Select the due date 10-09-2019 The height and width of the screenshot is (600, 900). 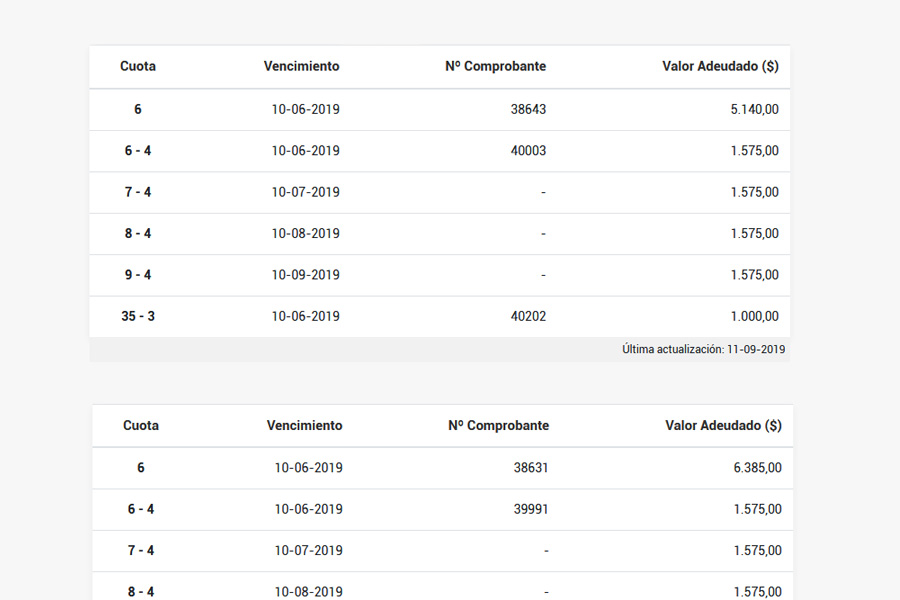click(305, 275)
